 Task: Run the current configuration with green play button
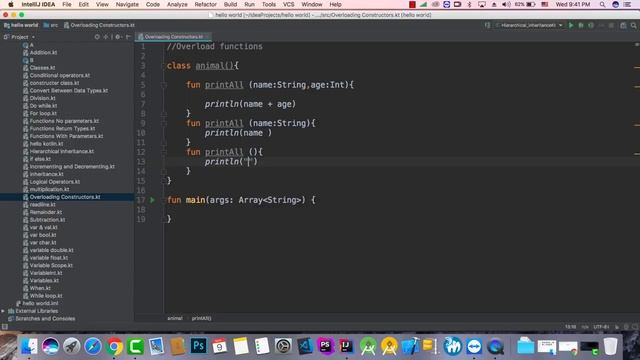click(571, 25)
